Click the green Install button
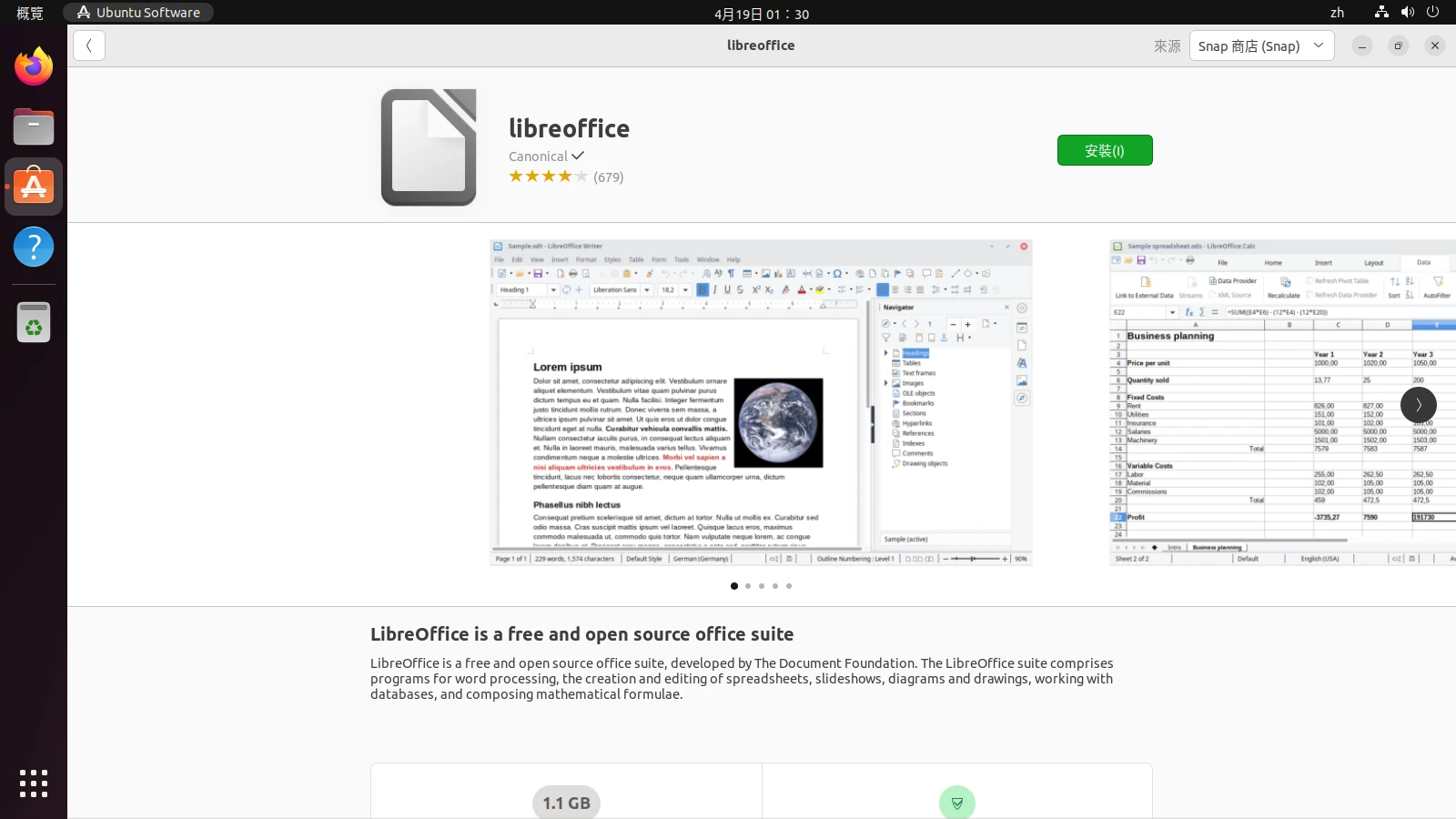 click(1105, 150)
